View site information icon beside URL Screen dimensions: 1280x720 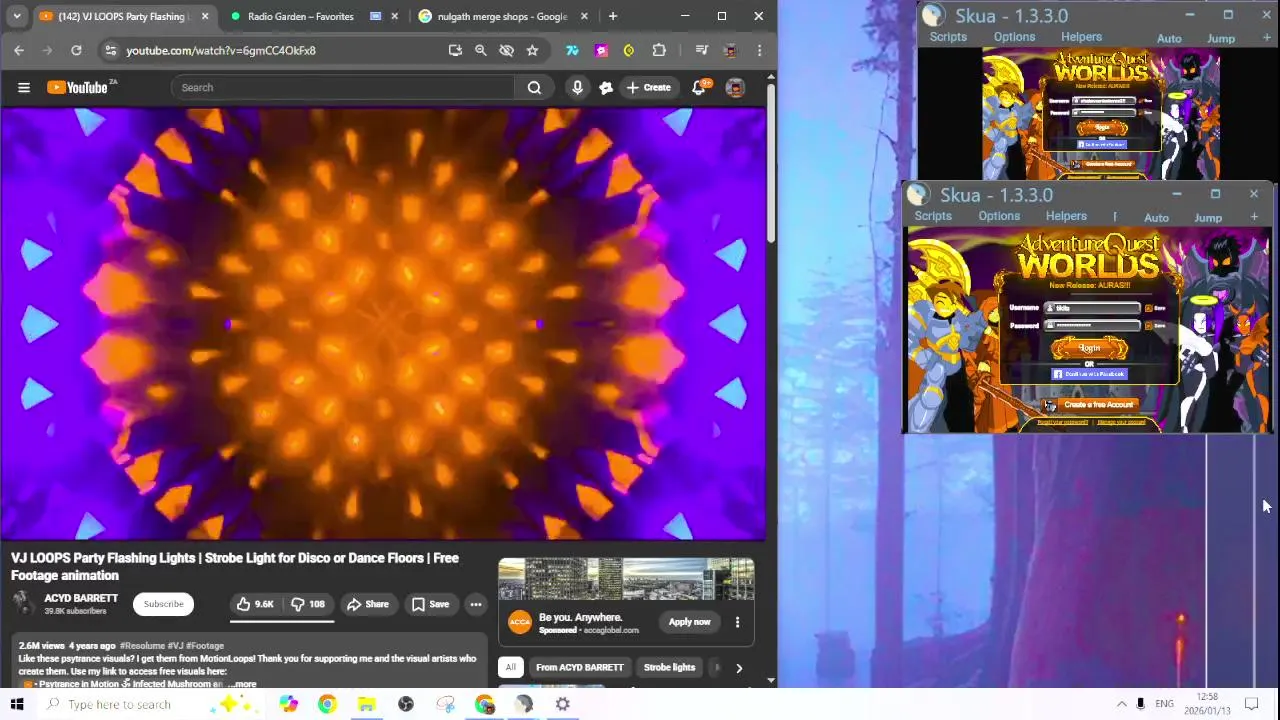[x=110, y=50]
